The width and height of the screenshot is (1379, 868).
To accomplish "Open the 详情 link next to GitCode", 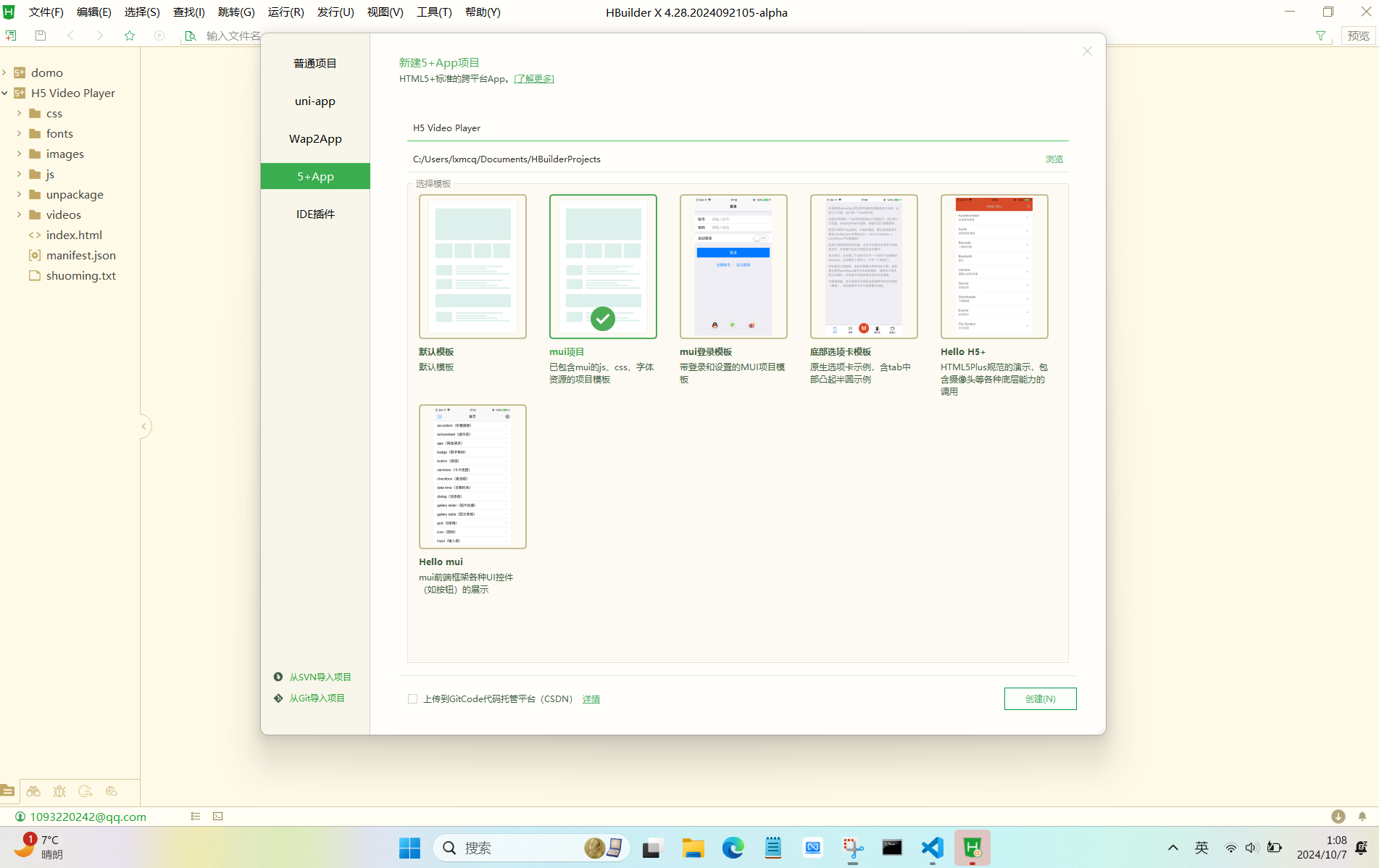I will 591,699.
